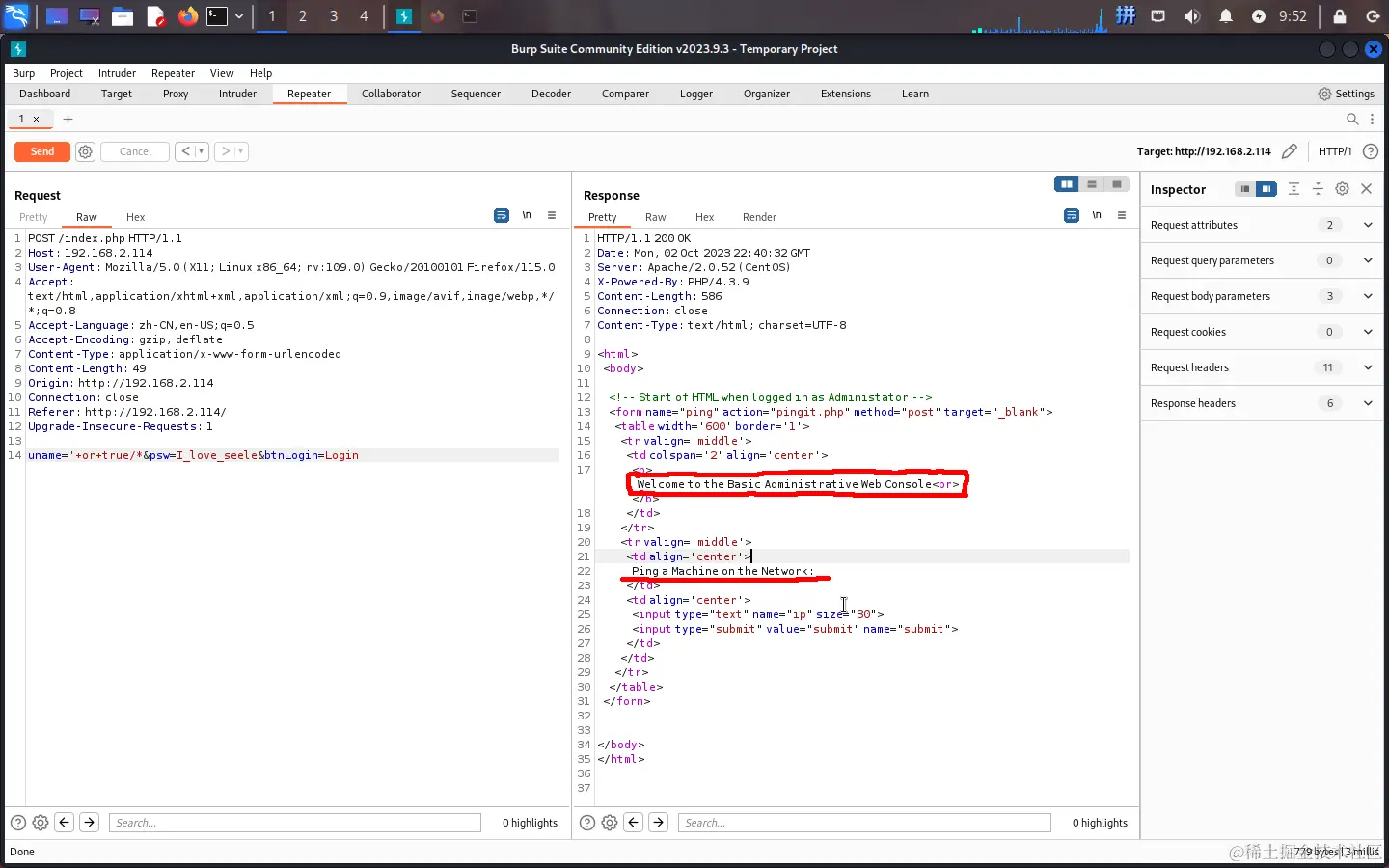Image resolution: width=1389 pixels, height=868 pixels.
Task: Click the HTTP/1 protocol button
Action: coord(1335,151)
